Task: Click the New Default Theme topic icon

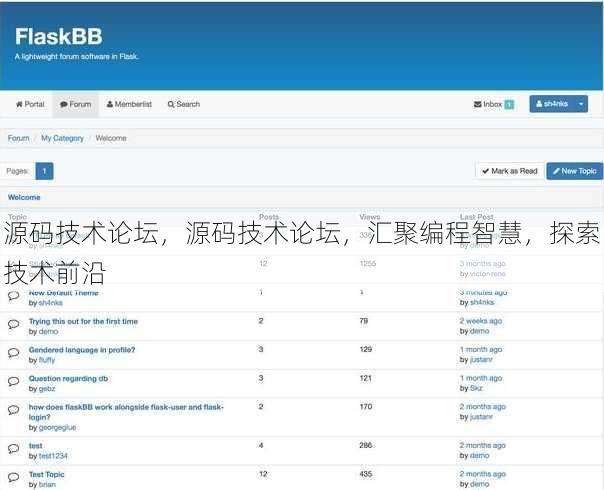Action: click(13, 296)
